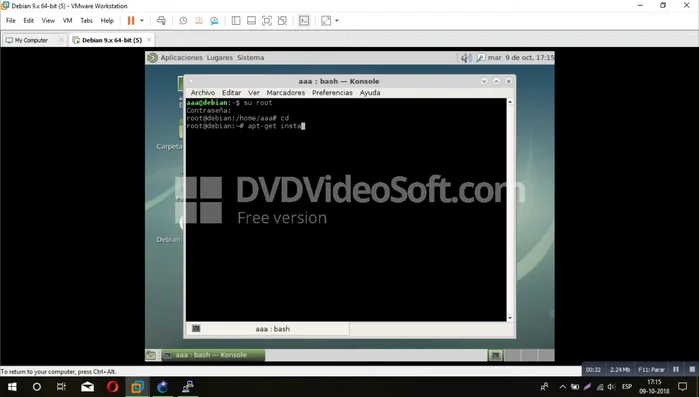The image size is (699, 397).
Task: Click the Debian volume speaker icon
Action: [466, 57]
